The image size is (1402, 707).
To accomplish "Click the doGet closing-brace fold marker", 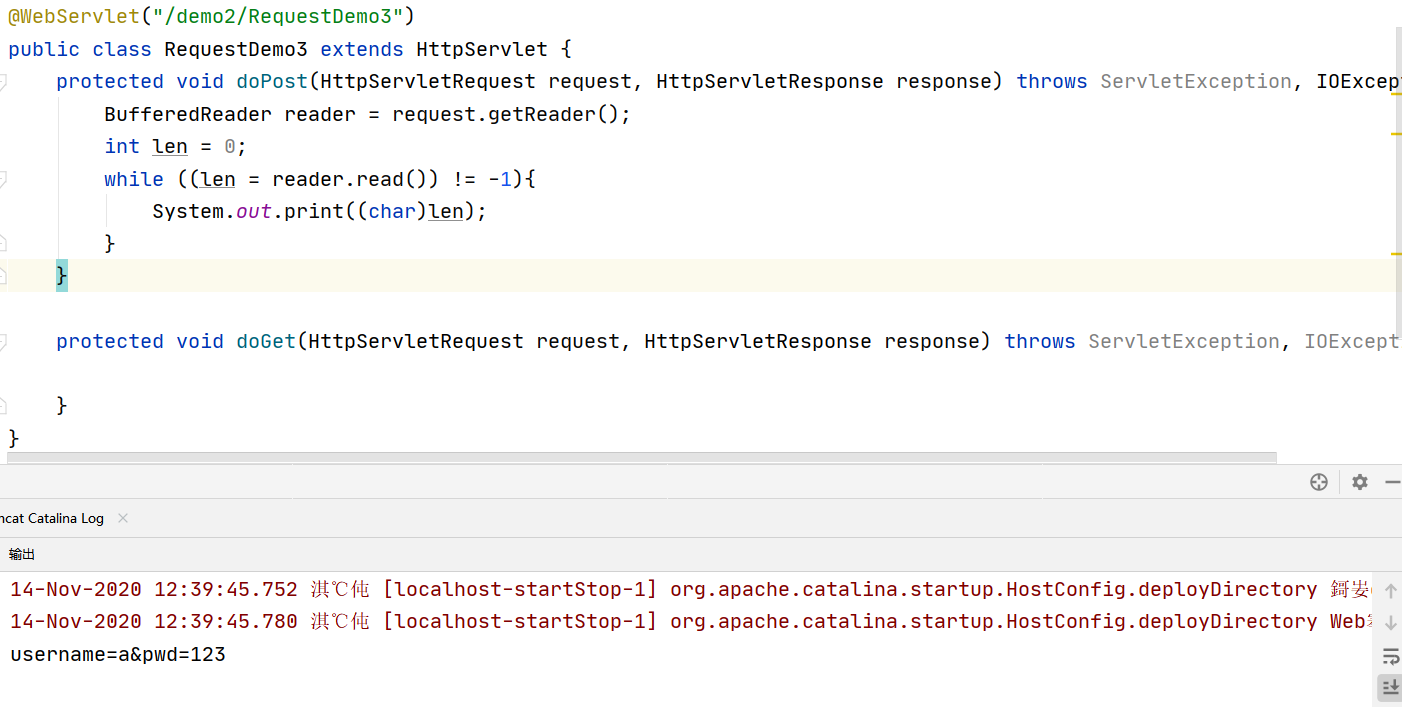I will (x=3, y=405).
